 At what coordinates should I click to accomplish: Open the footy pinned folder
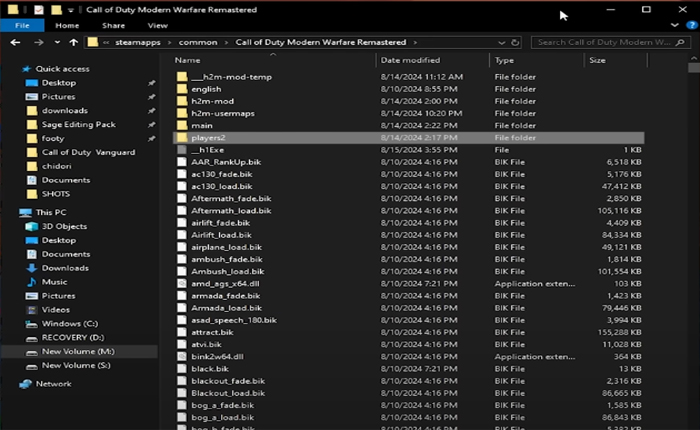pos(53,138)
